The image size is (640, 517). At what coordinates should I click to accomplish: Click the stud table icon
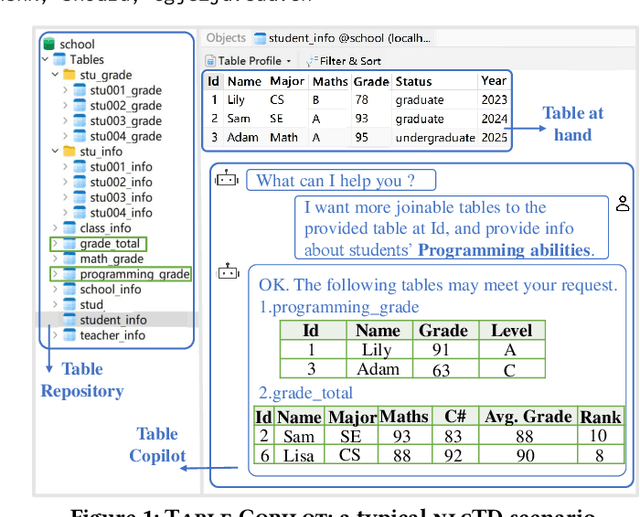coord(69,304)
